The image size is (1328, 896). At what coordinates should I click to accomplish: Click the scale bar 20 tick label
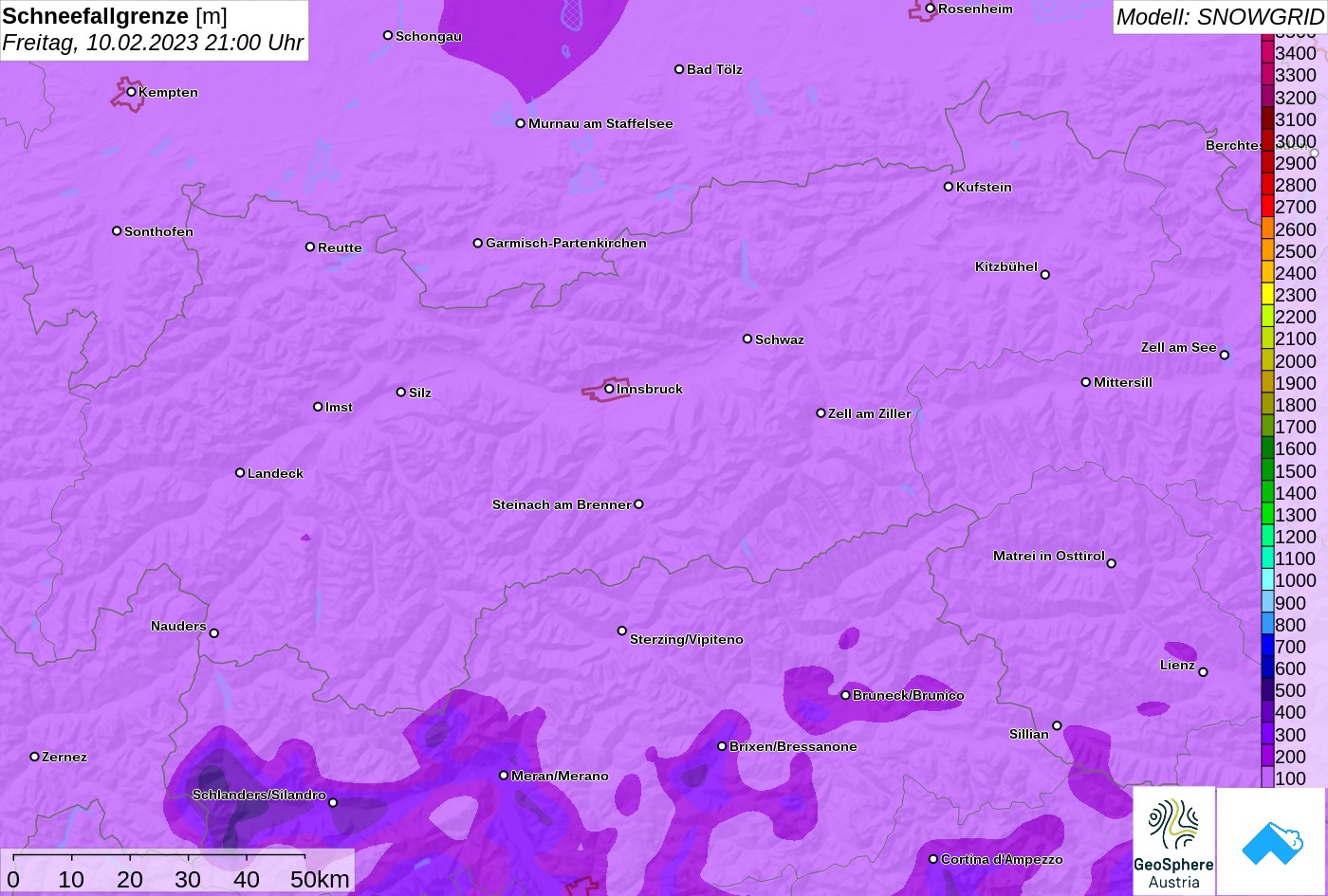130,879
